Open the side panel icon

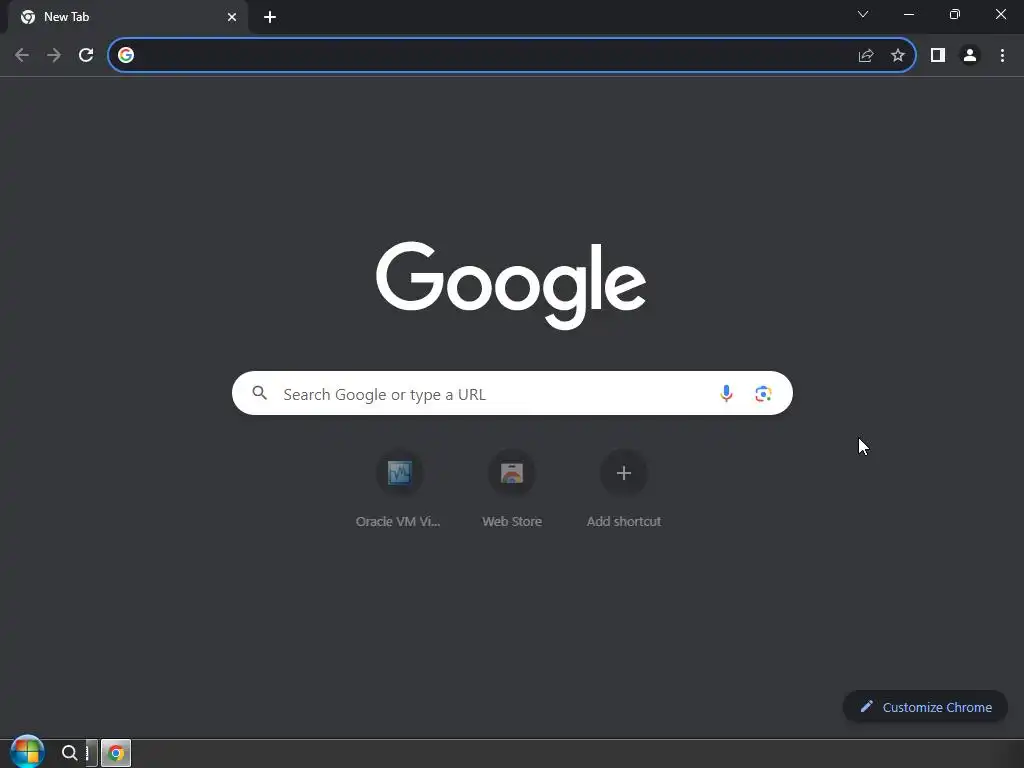coord(938,56)
